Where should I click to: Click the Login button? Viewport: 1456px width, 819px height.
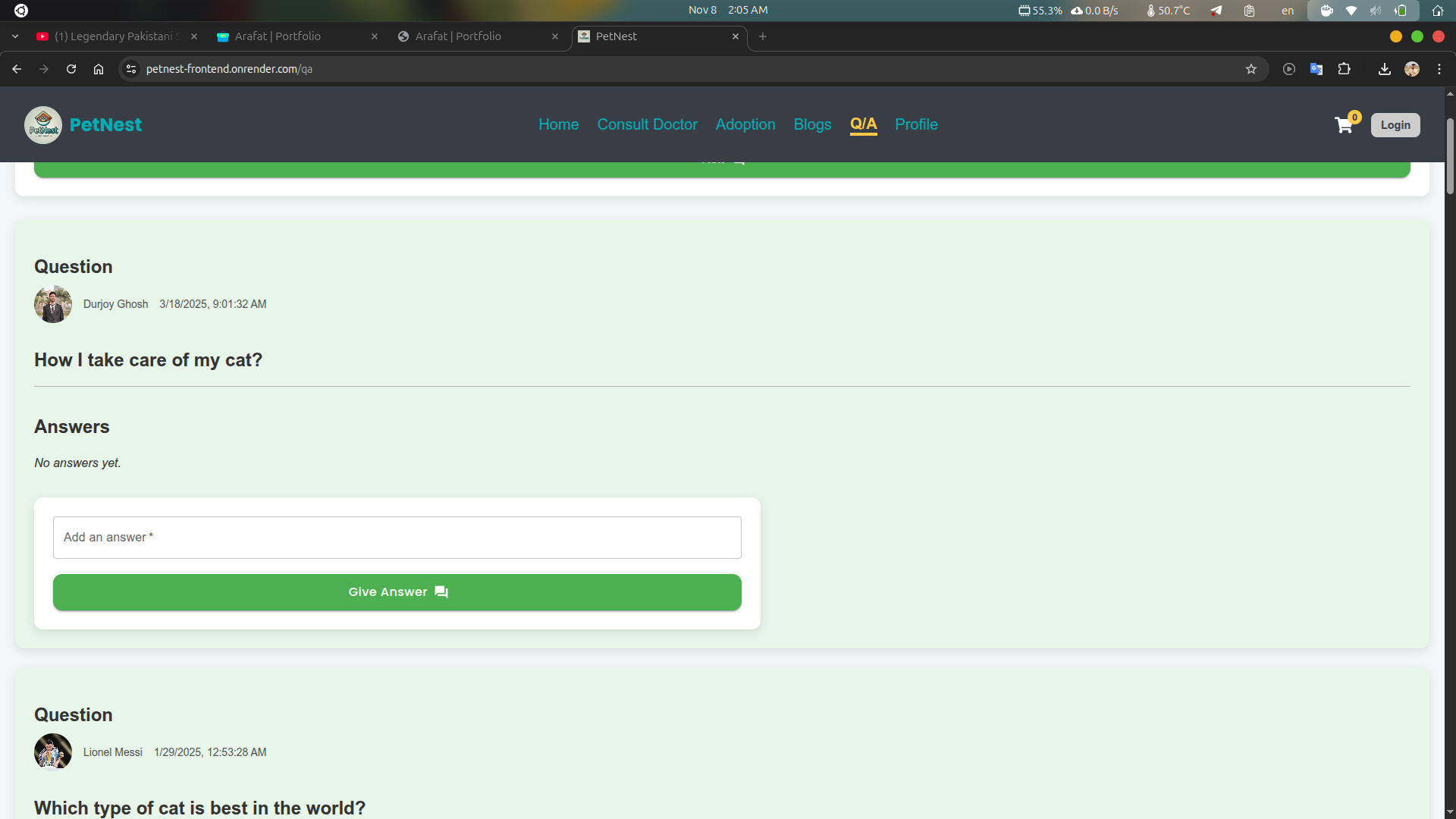pos(1395,124)
